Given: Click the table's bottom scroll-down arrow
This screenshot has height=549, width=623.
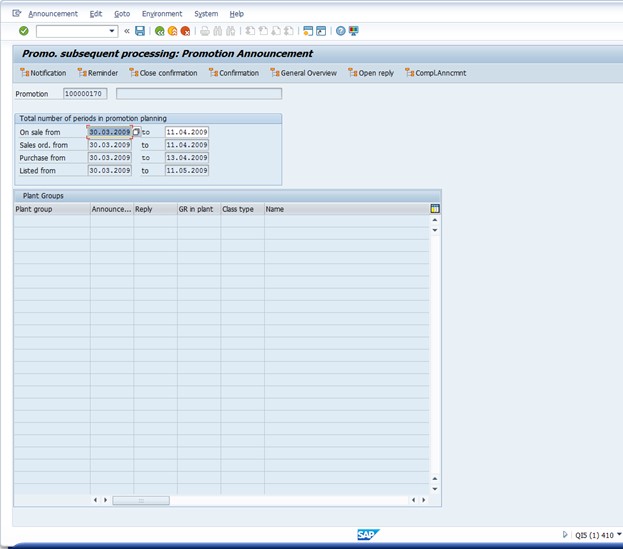Looking at the screenshot, I should (x=435, y=489).
